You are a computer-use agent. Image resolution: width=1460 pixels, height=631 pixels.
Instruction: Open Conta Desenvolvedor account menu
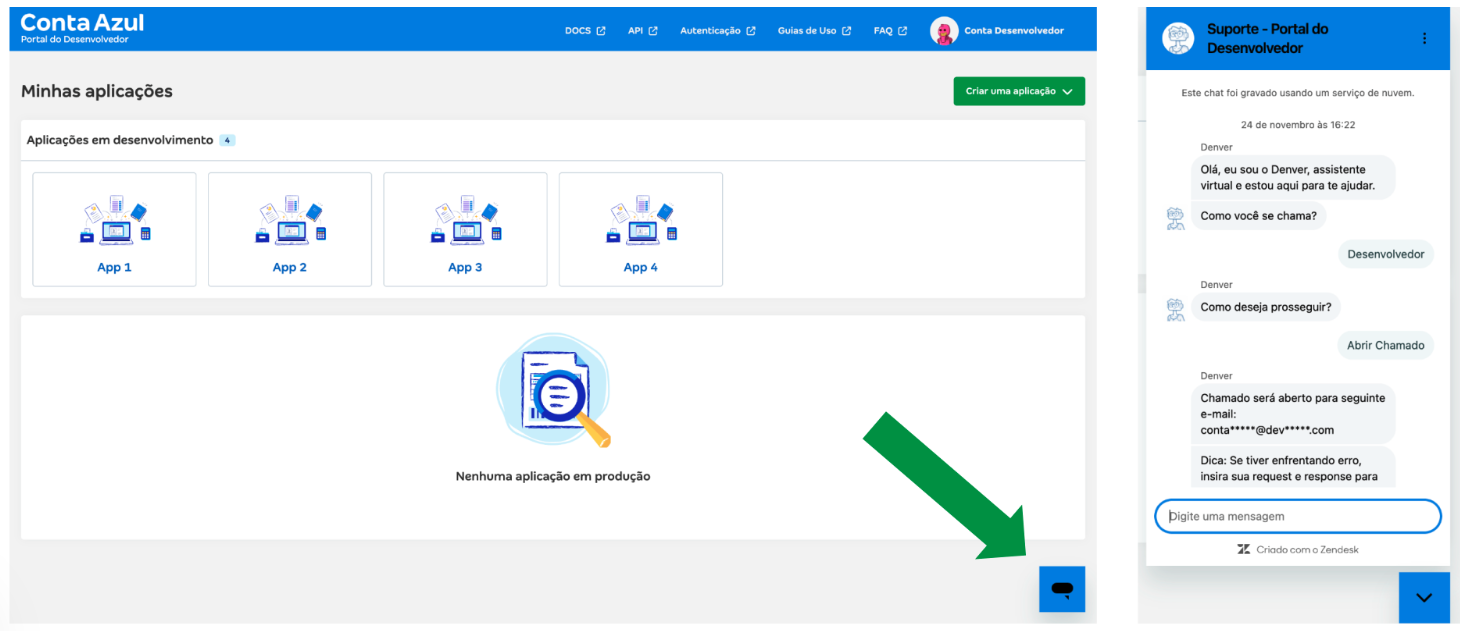pyautogui.click(x=1013, y=31)
